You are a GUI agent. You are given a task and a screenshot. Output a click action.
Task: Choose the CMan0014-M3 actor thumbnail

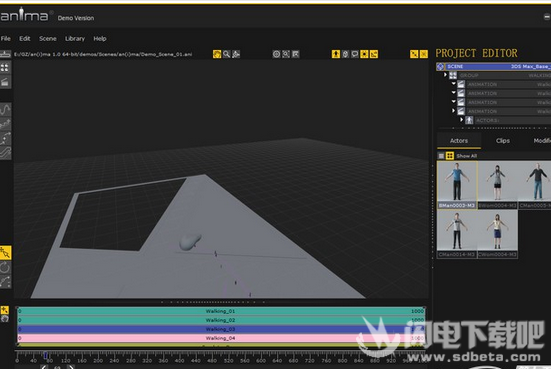coord(457,234)
